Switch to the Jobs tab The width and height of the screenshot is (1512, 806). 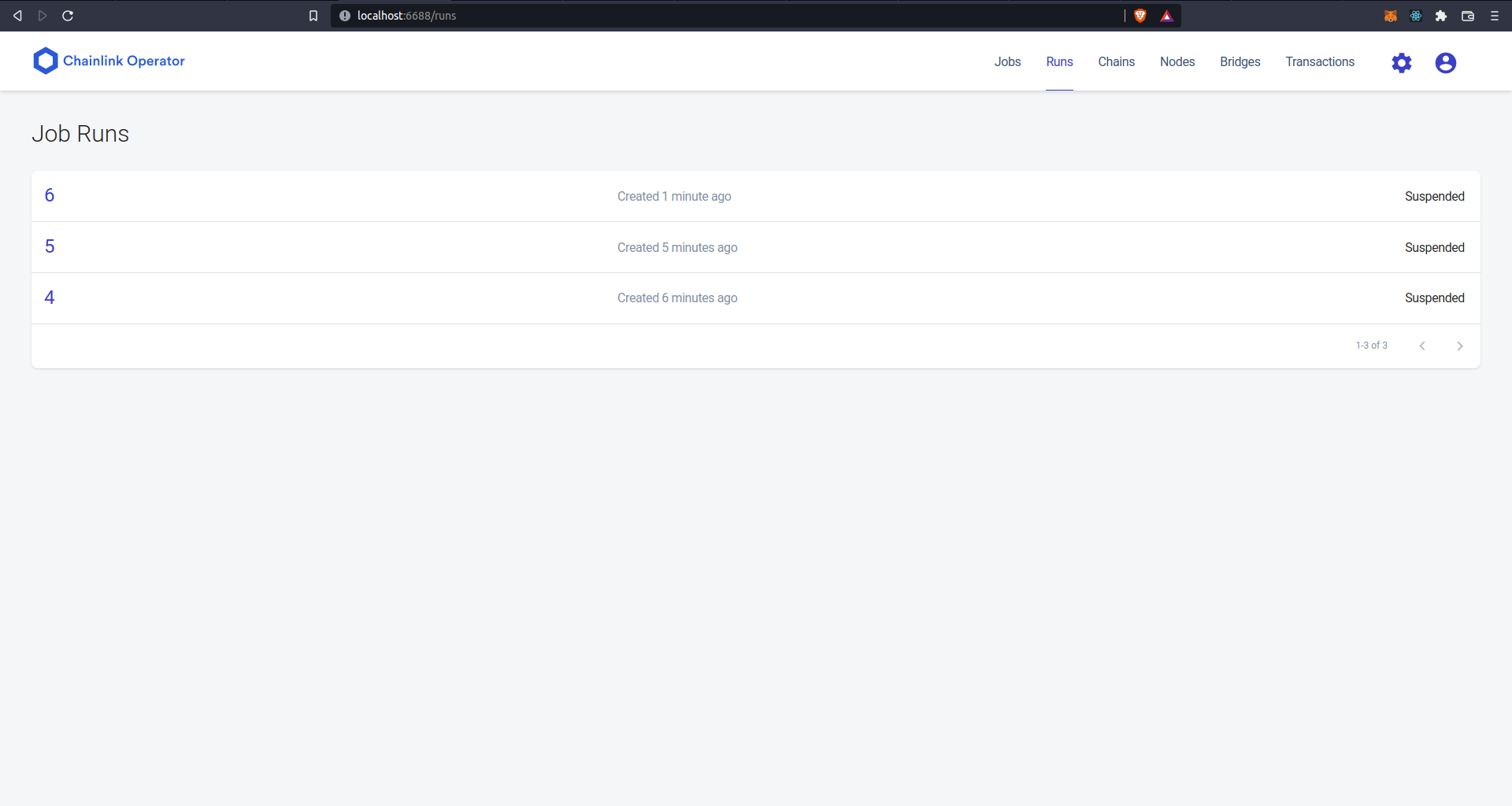tap(1007, 61)
